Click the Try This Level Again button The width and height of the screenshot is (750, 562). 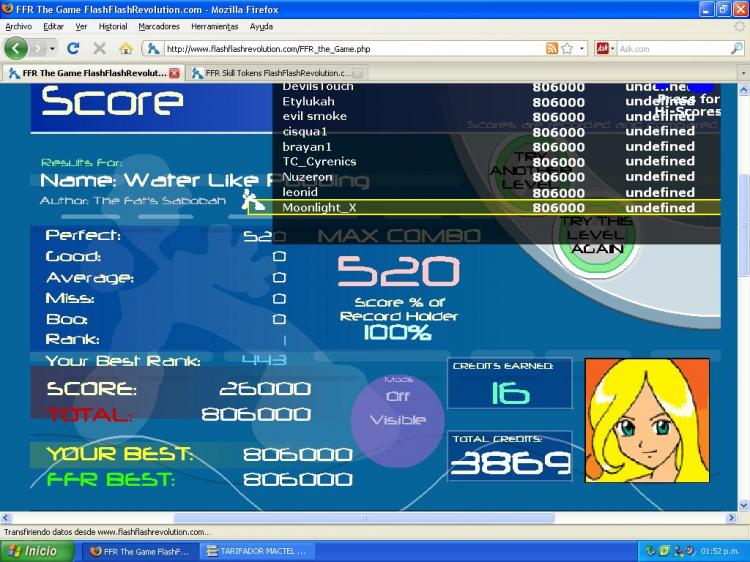tap(596, 236)
